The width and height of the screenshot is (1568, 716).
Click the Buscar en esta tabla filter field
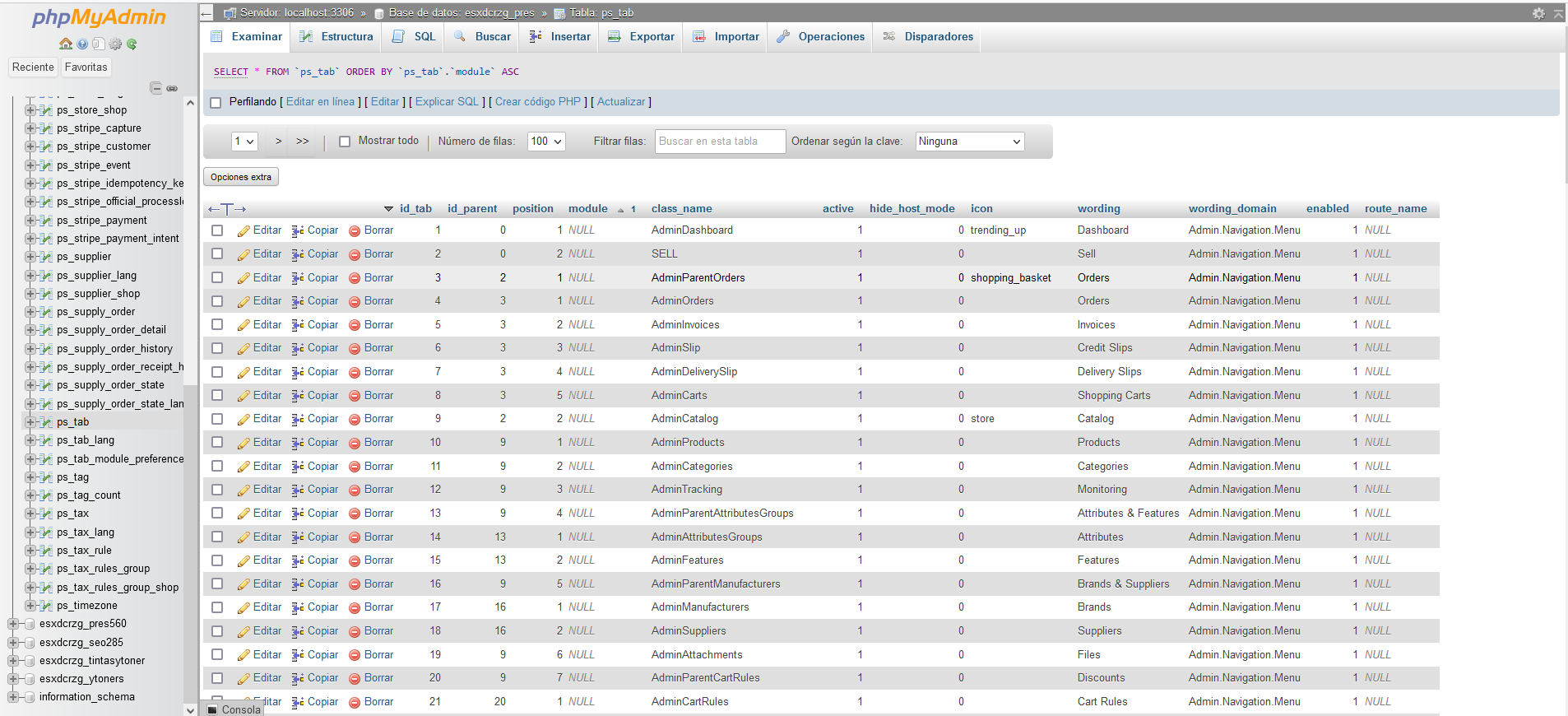tap(721, 142)
